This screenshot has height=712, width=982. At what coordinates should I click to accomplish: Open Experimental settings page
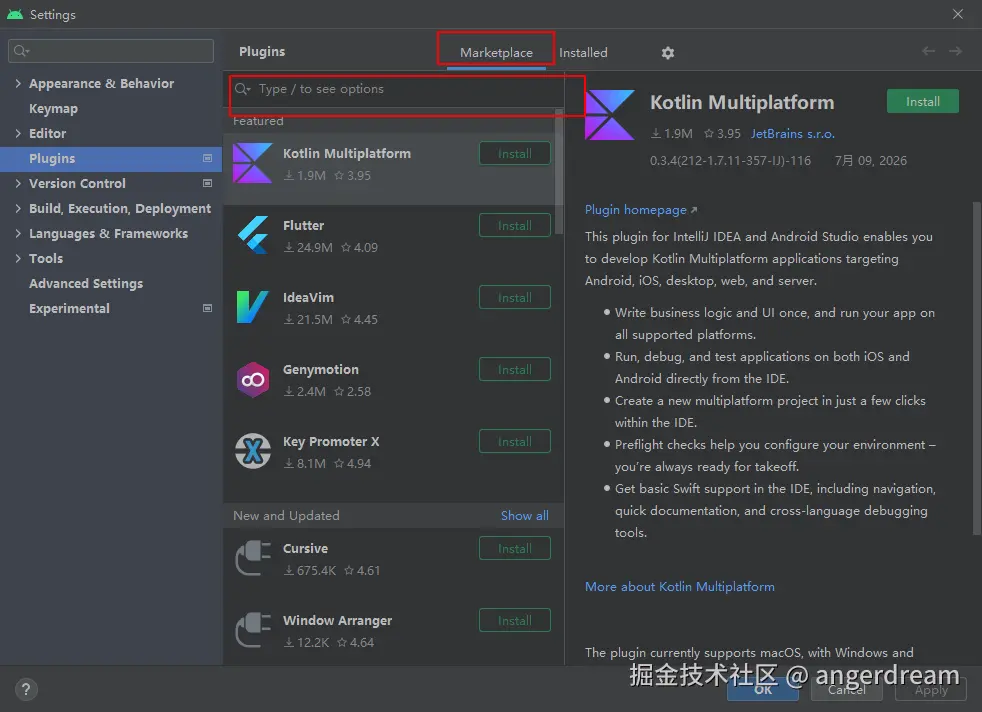tap(70, 309)
